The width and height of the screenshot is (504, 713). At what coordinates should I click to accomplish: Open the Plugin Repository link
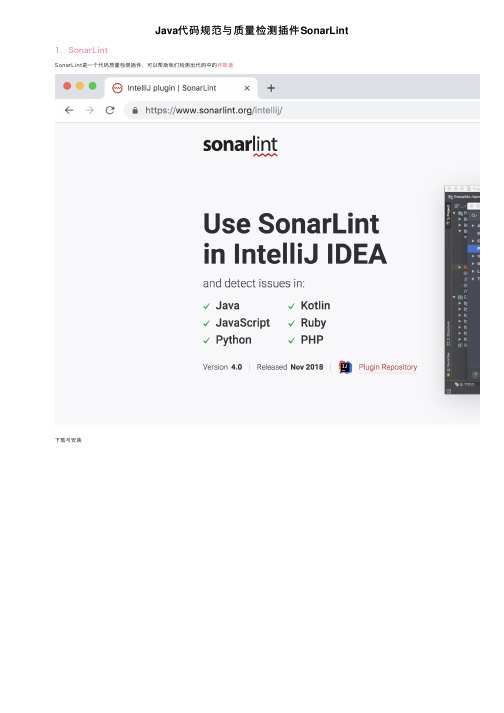click(x=388, y=367)
